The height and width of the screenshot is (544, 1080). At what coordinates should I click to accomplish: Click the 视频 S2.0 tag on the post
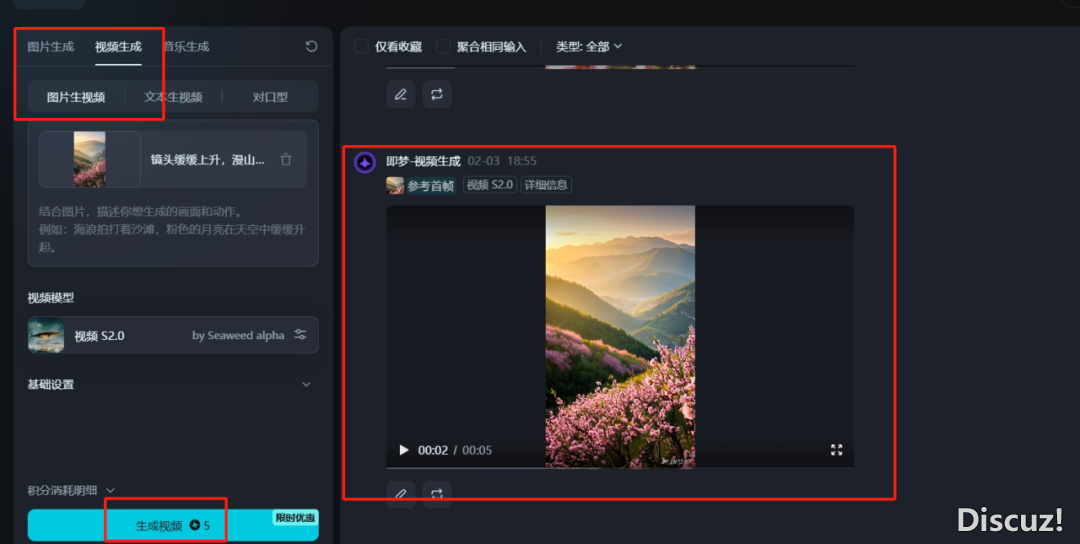point(490,185)
